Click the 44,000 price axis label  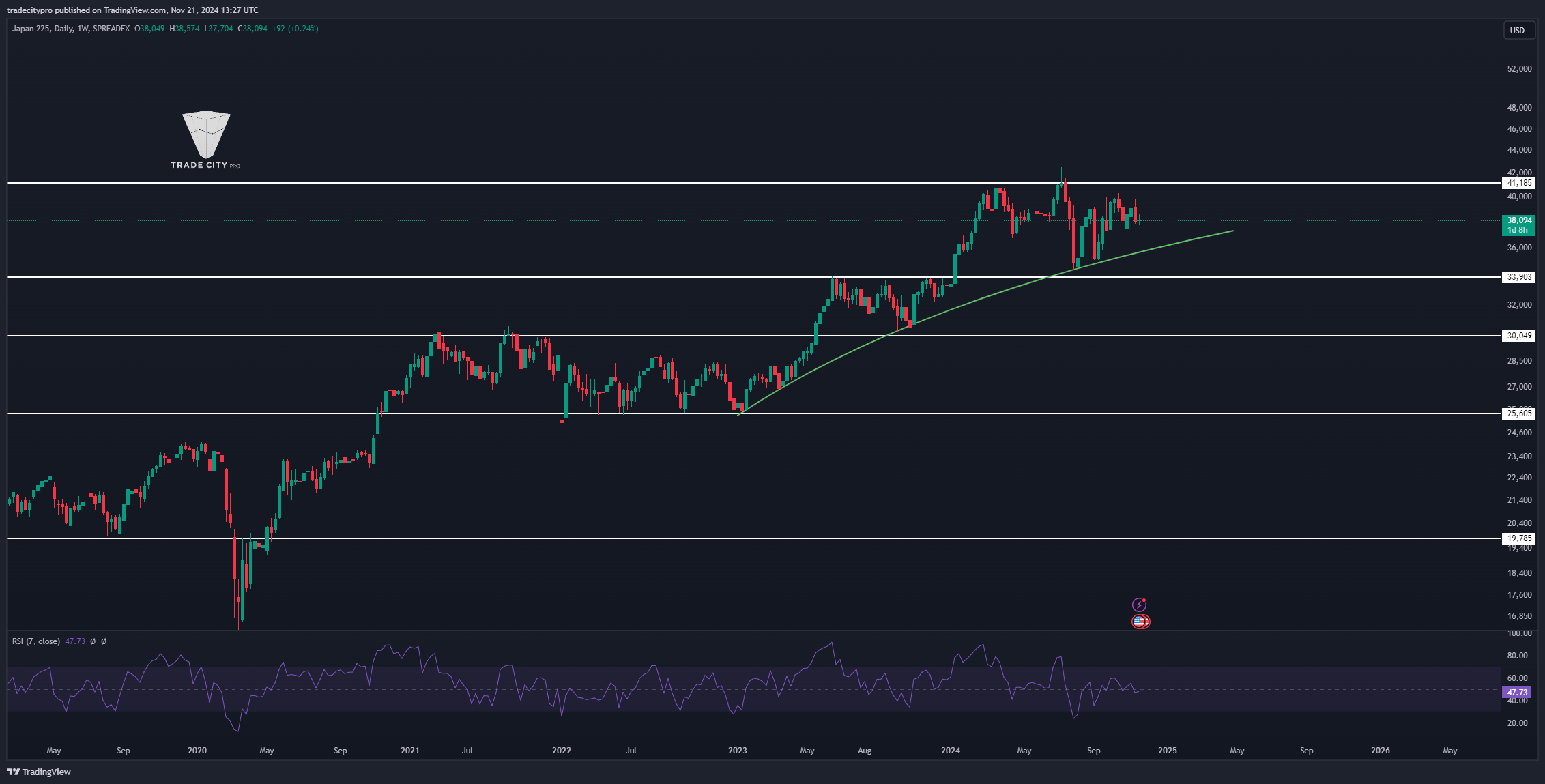pos(1519,150)
